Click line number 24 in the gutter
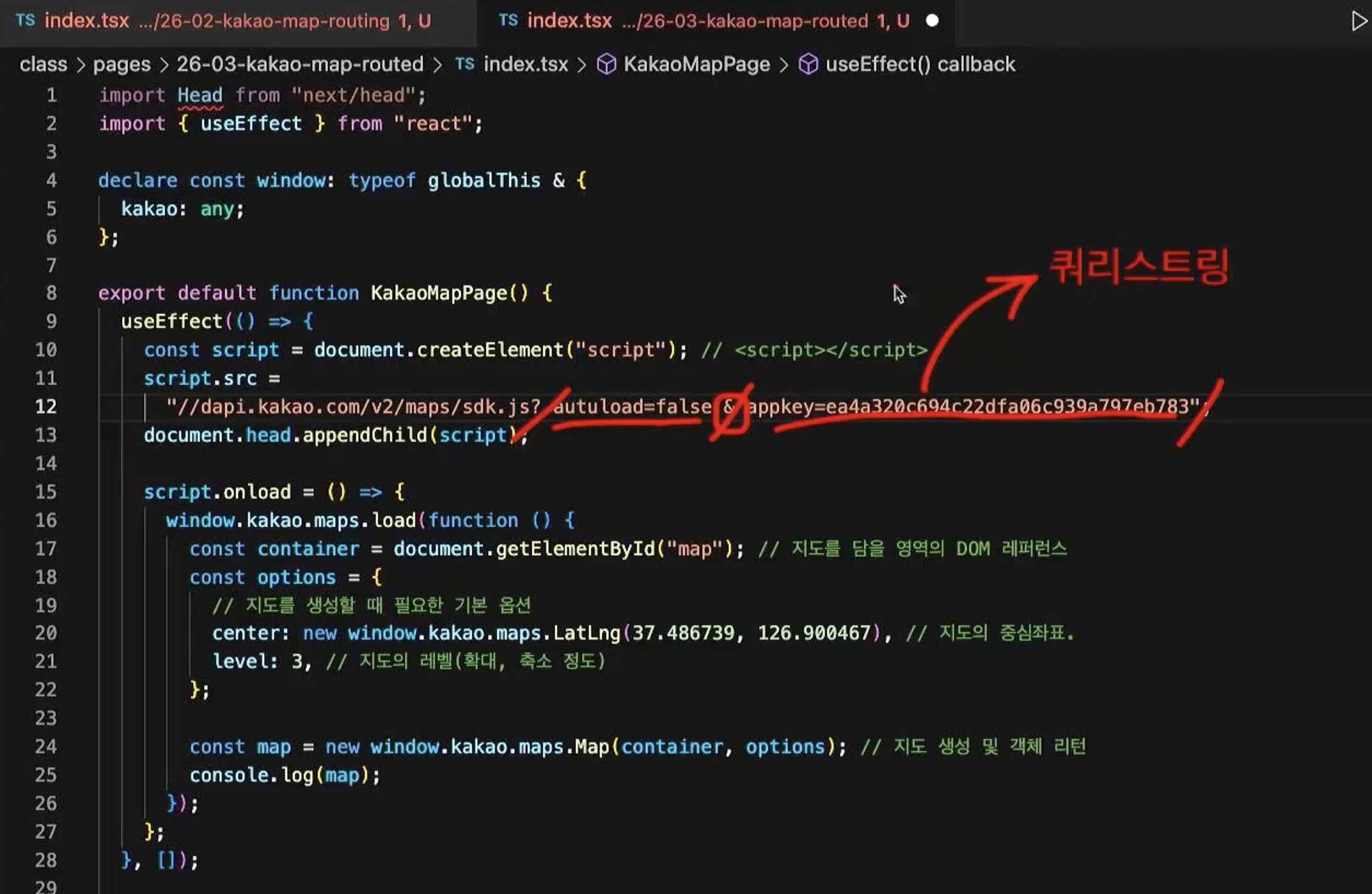The width and height of the screenshot is (1372, 894). (46, 746)
